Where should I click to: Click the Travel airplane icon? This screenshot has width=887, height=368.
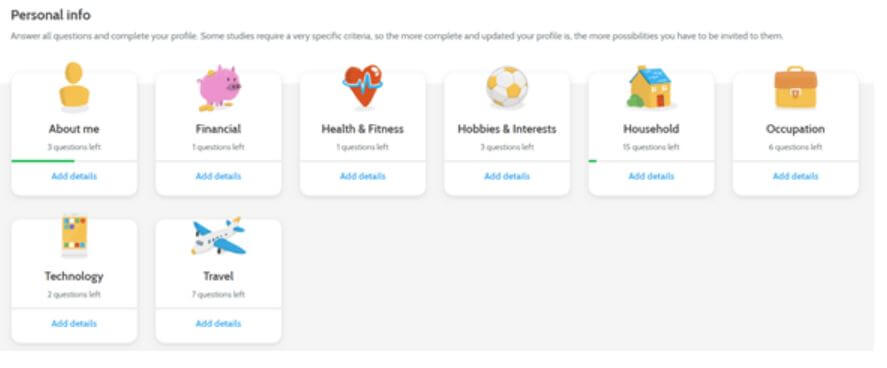219,236
